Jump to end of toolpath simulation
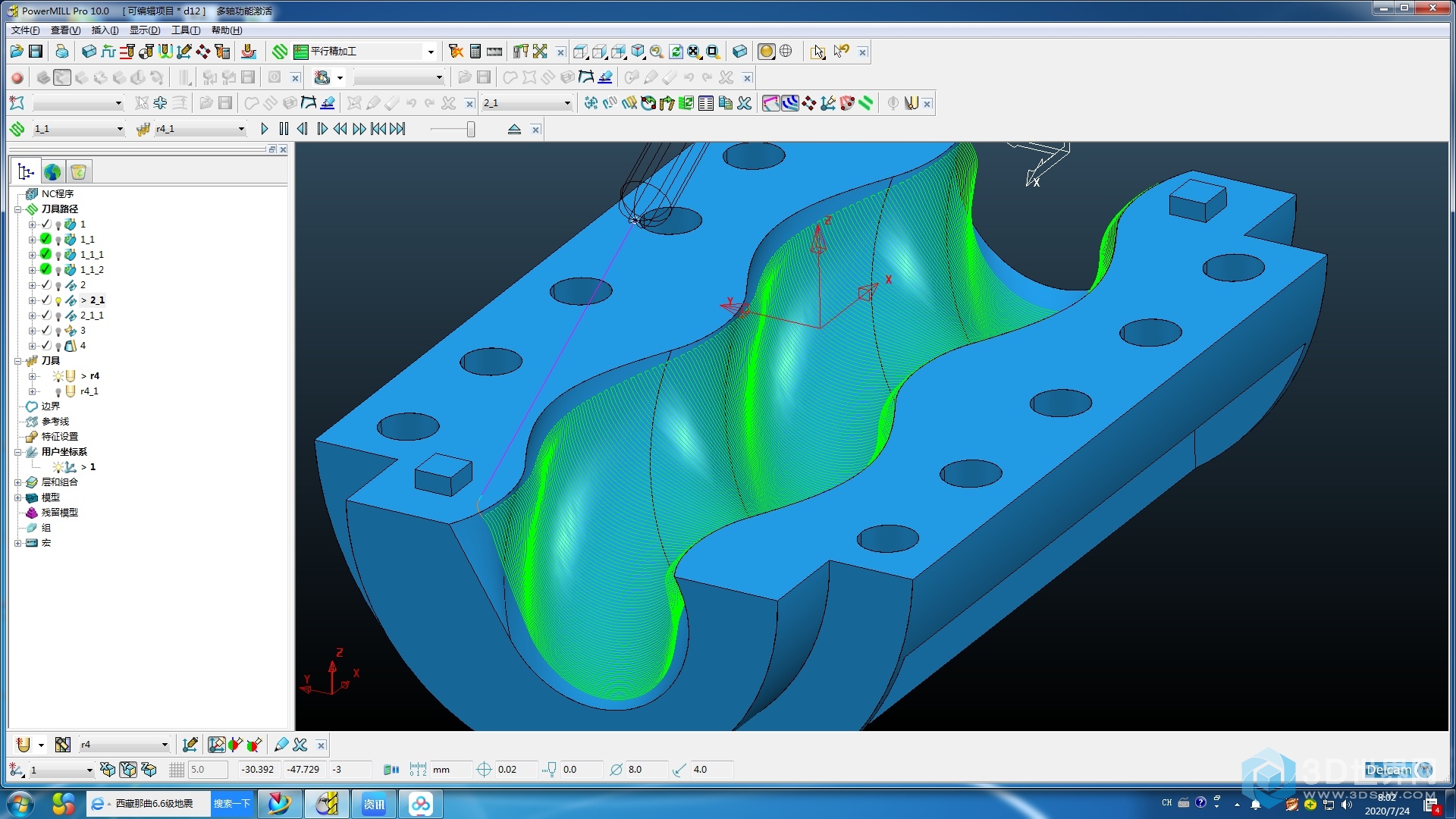This screenshot has height=819, width=1456. coord(397,129)
